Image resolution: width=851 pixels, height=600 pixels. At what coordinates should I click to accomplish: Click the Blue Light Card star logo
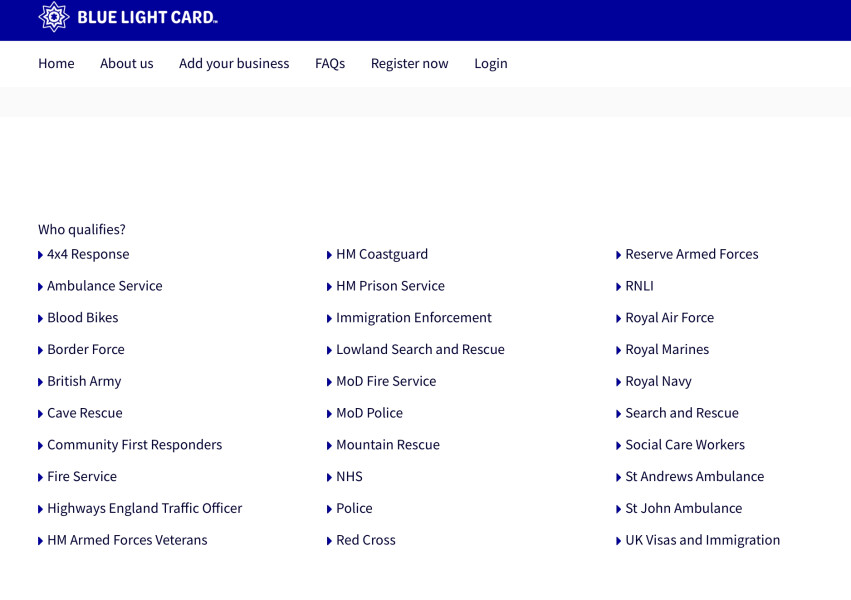tap(54, 17)
